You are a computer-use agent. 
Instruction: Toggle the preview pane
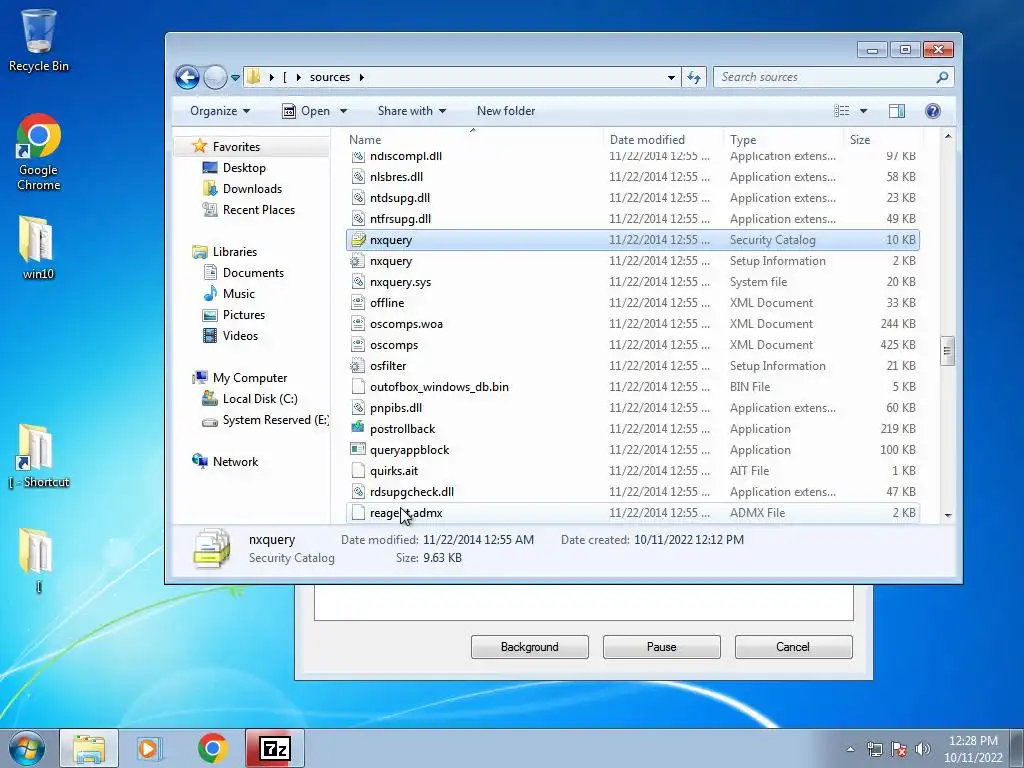click(897, 111)
